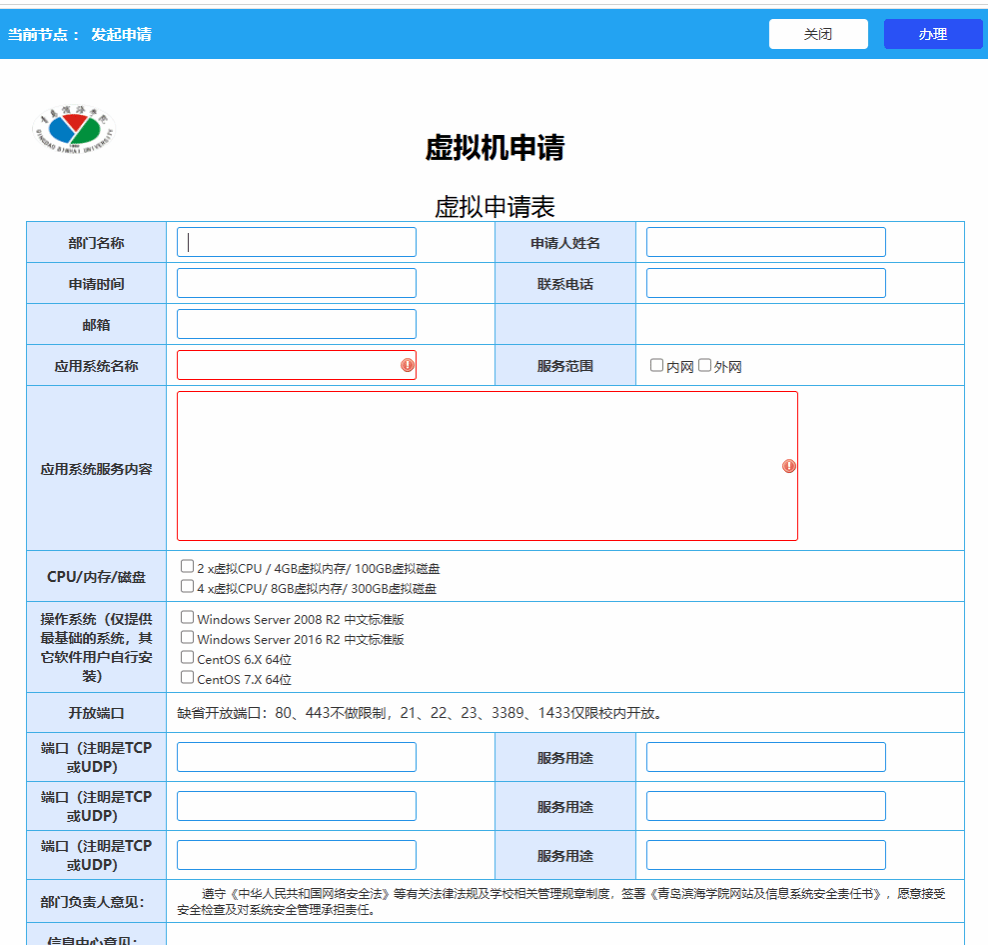Click the 办理 button
The width and height of the screenshot is (988, 945).
933,34
